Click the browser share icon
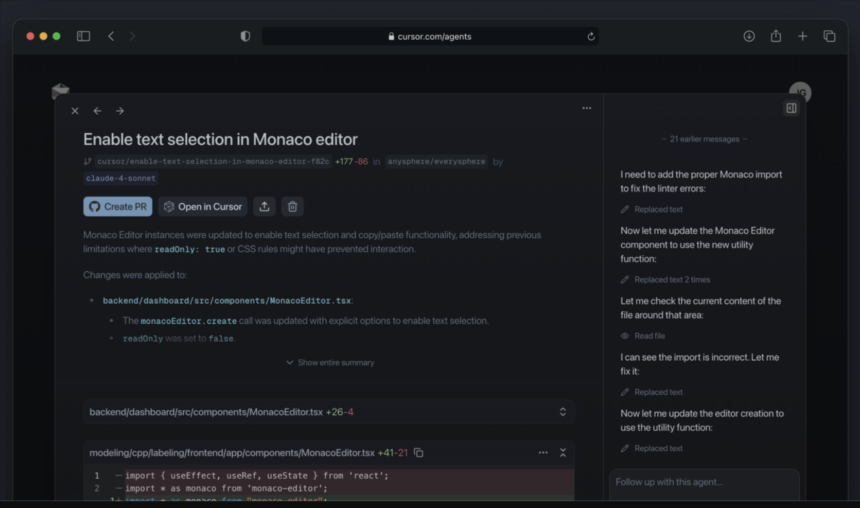The image size is (860, 508). point(776,36)
